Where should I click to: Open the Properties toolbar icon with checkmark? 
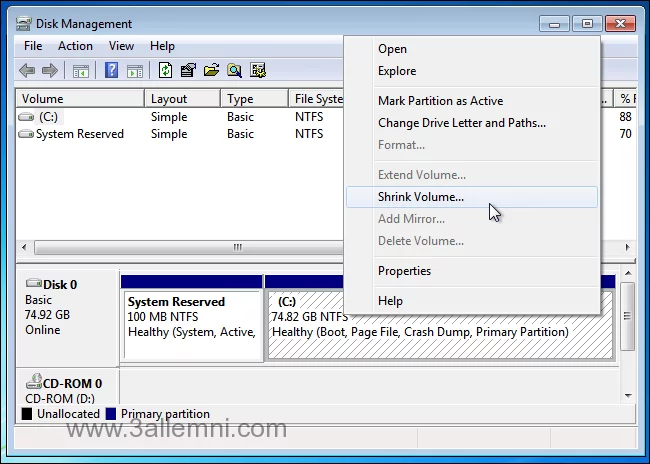(188, 70)
